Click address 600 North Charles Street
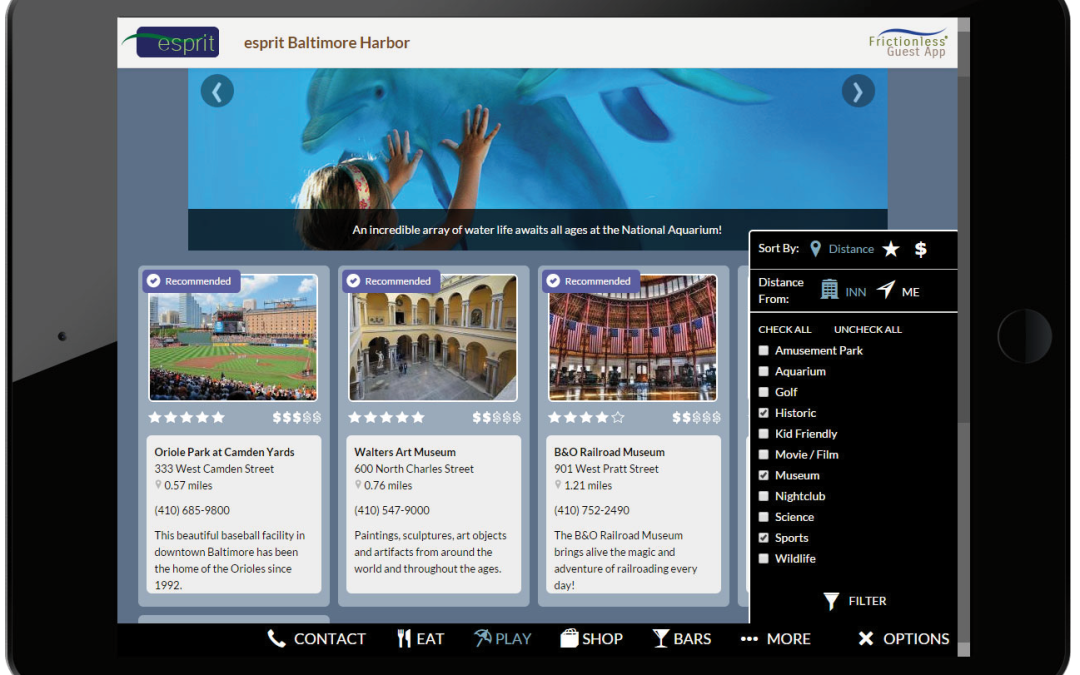The height and width of the screenshot is (675, 1080). click(x=414, y=469)
